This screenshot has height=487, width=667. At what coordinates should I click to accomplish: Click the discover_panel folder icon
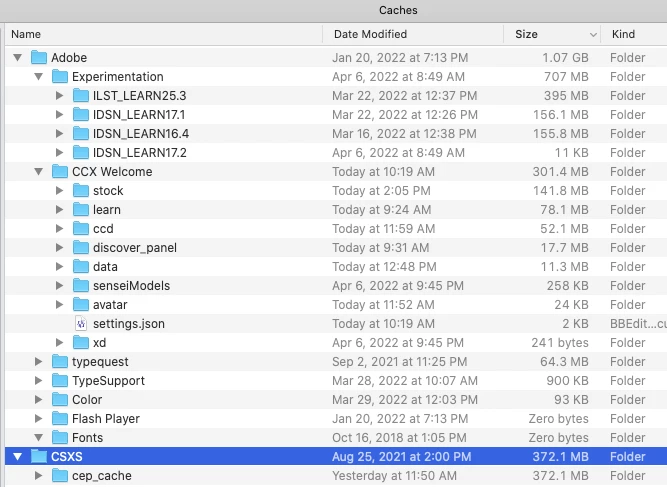(81, 248)
